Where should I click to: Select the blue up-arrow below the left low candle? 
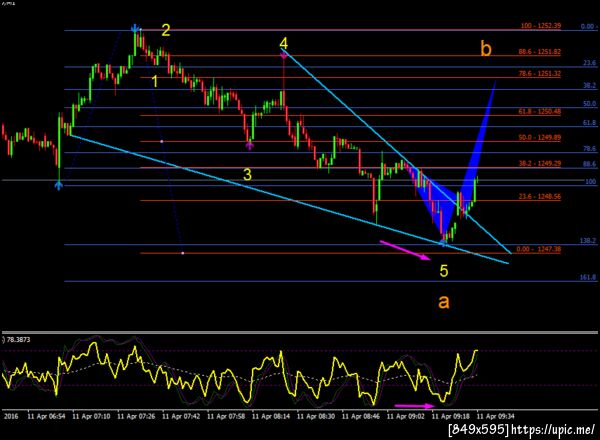(x=58, y=186)
